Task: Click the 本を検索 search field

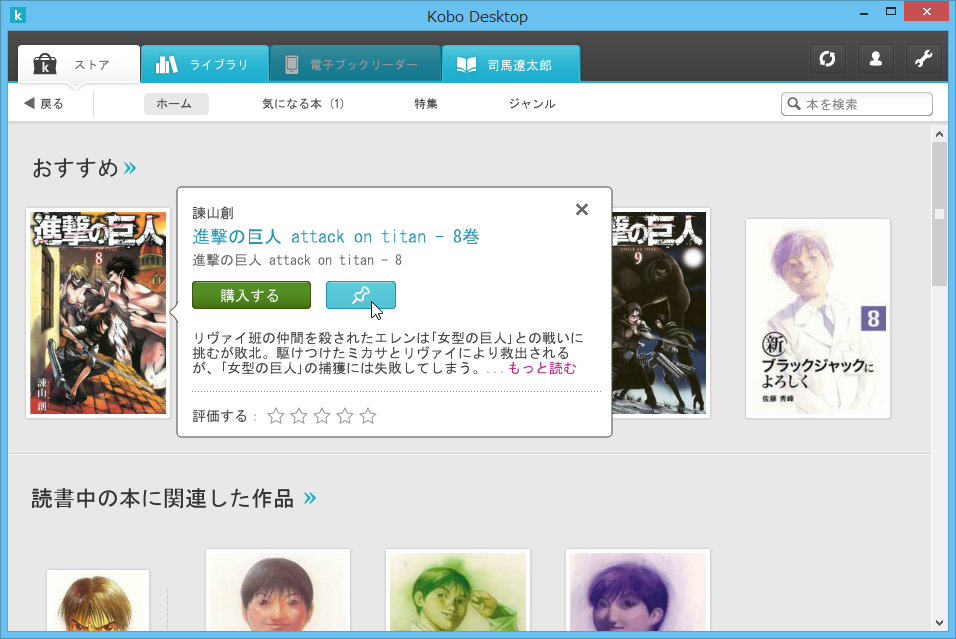Action: (857, 104)
